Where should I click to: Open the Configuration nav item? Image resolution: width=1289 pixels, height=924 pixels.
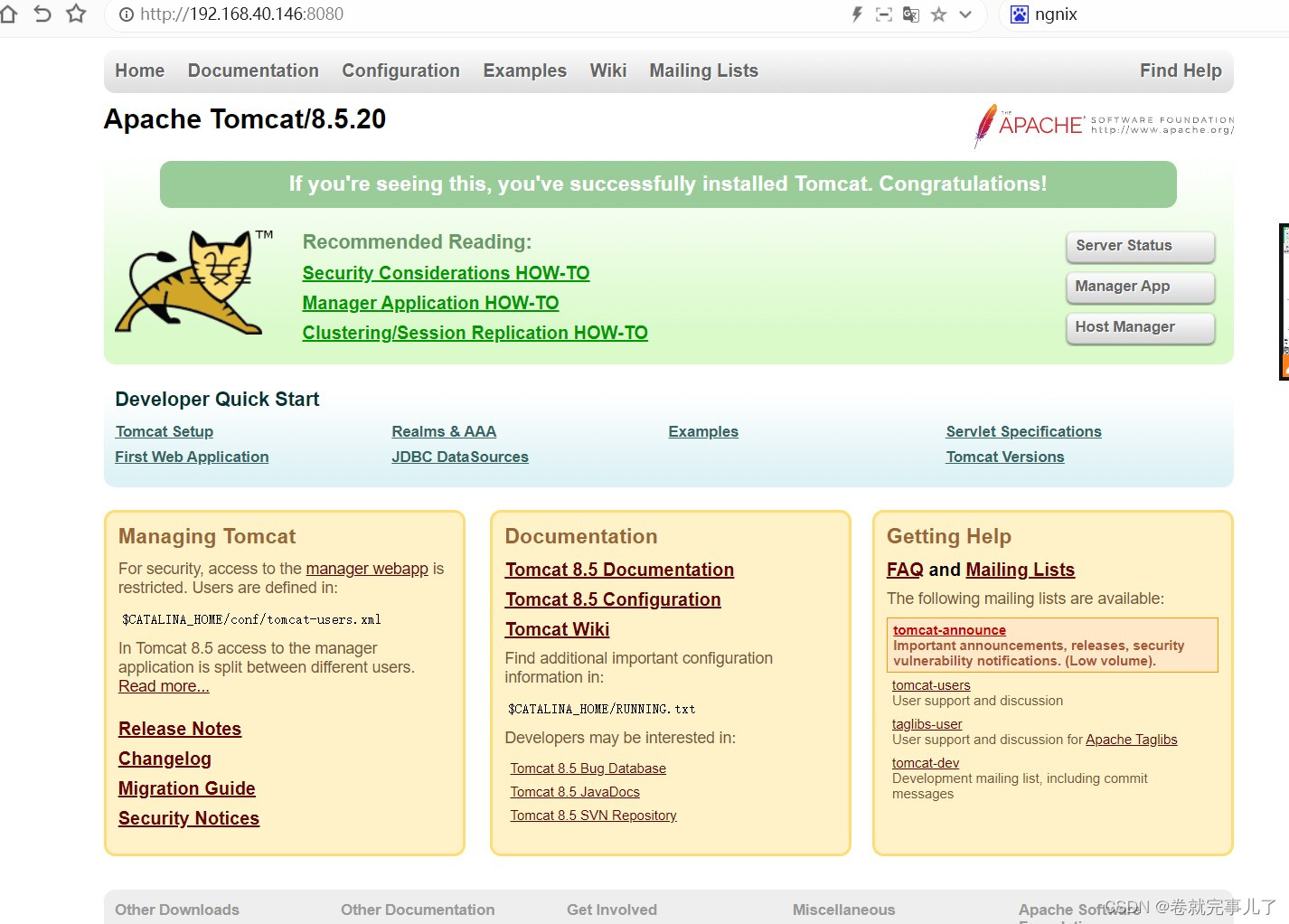coord(400,71)
